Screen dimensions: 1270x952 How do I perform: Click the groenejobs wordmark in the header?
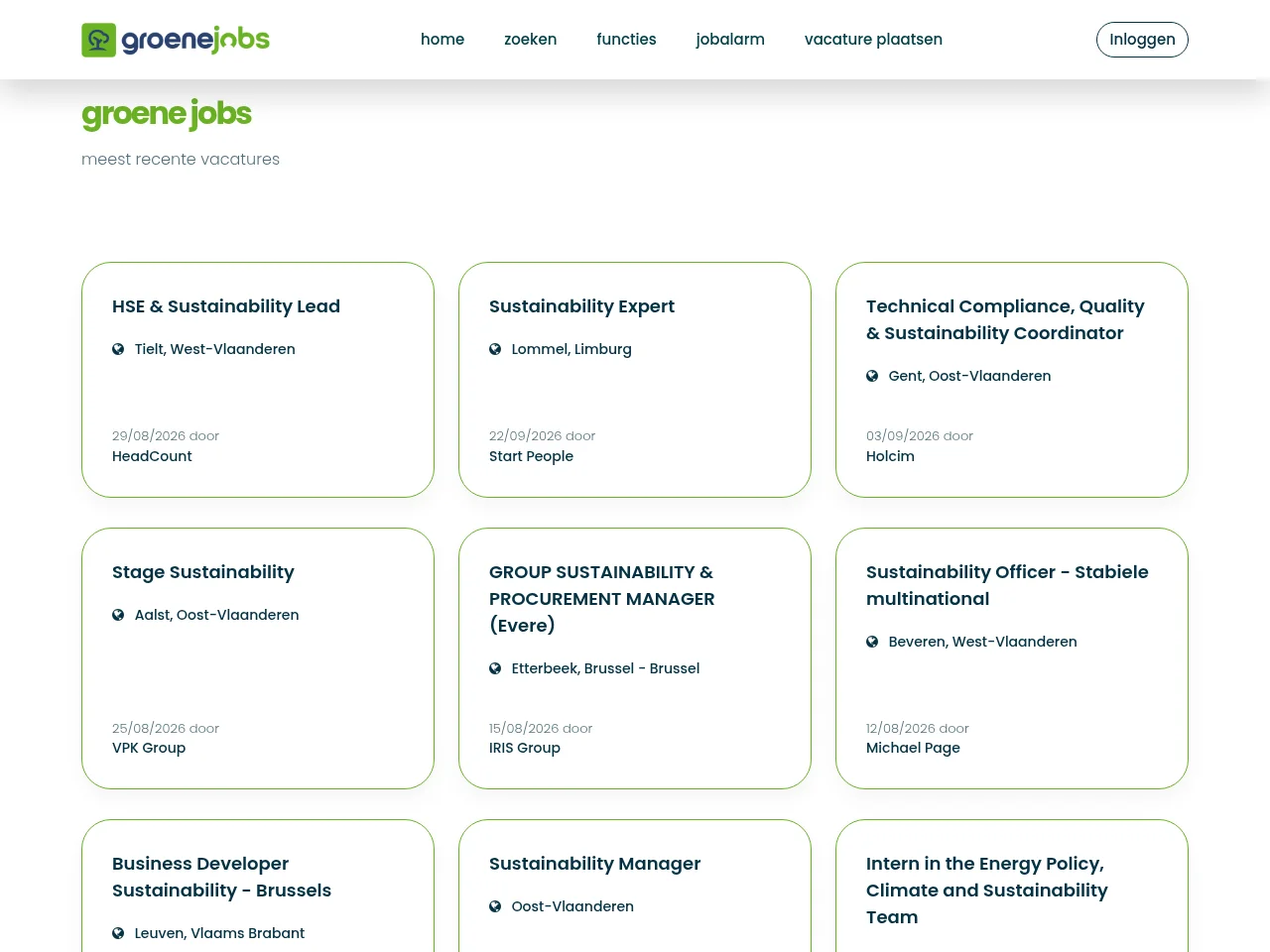click(x=195, y=40)
